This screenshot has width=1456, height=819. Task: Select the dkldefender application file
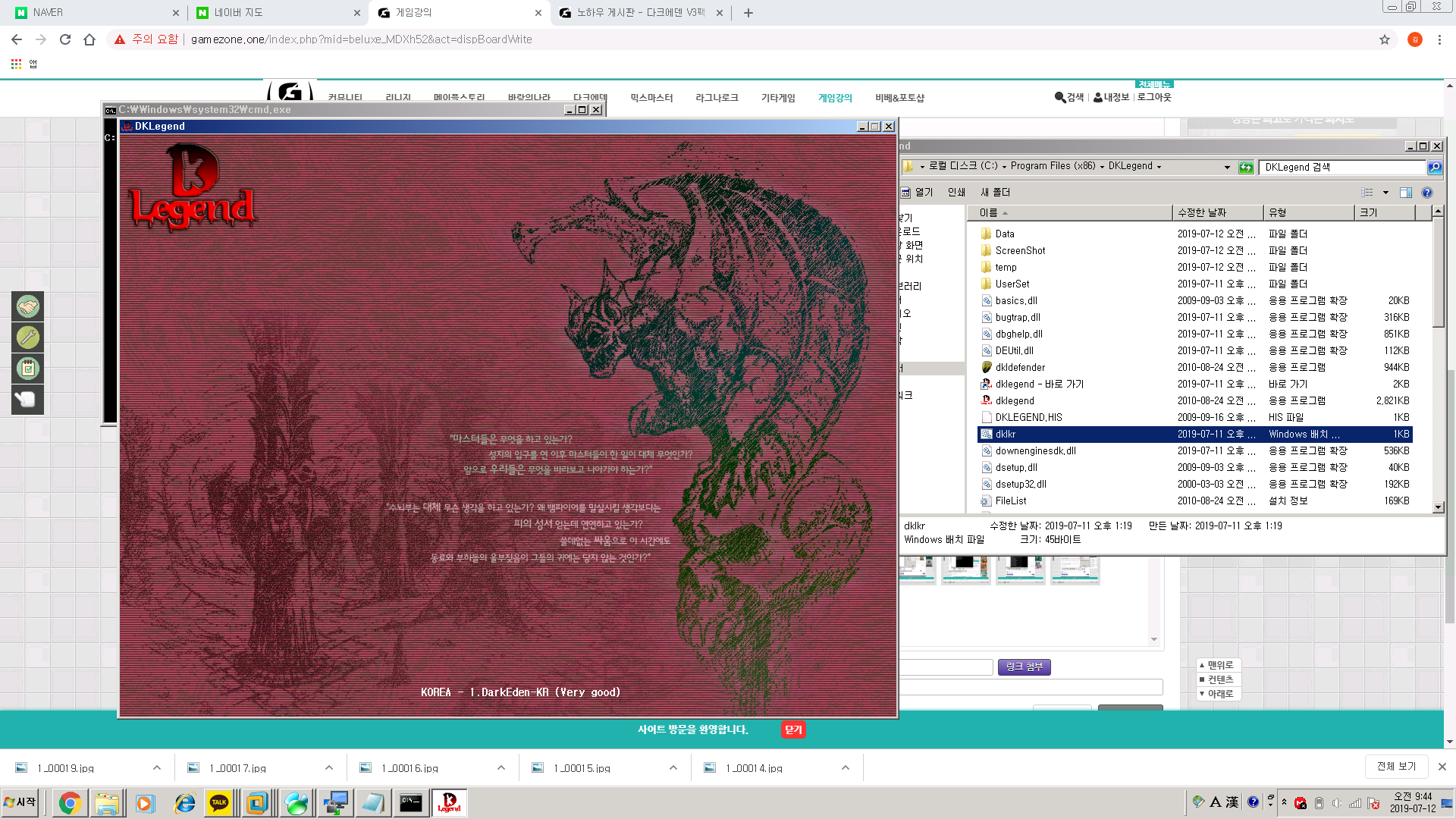tap(1020, 367)
